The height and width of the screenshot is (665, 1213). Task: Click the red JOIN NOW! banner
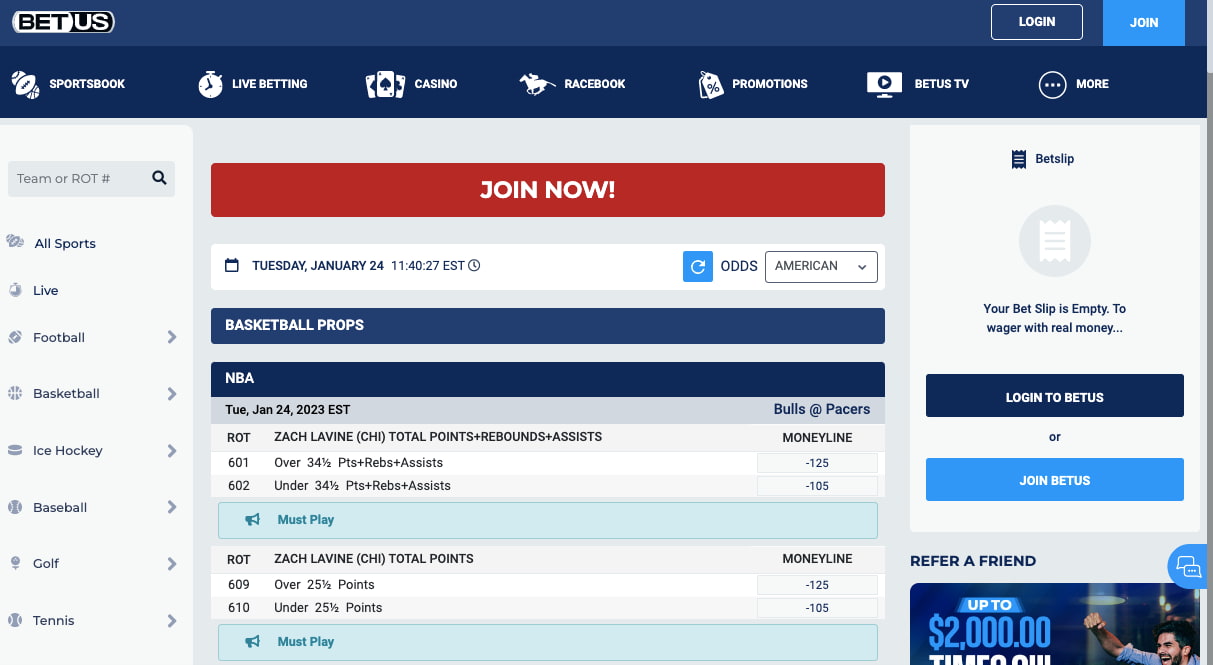pos(548,190)
